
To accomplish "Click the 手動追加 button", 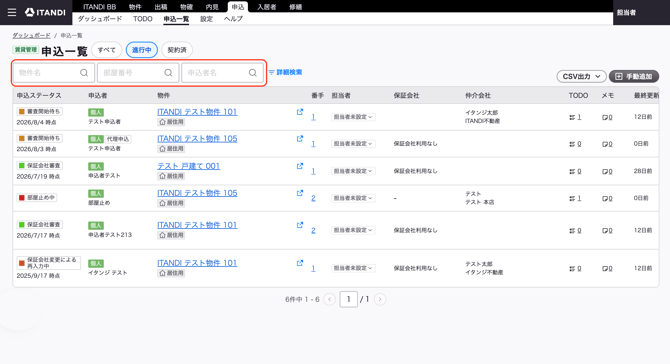I will pos(634,76).
